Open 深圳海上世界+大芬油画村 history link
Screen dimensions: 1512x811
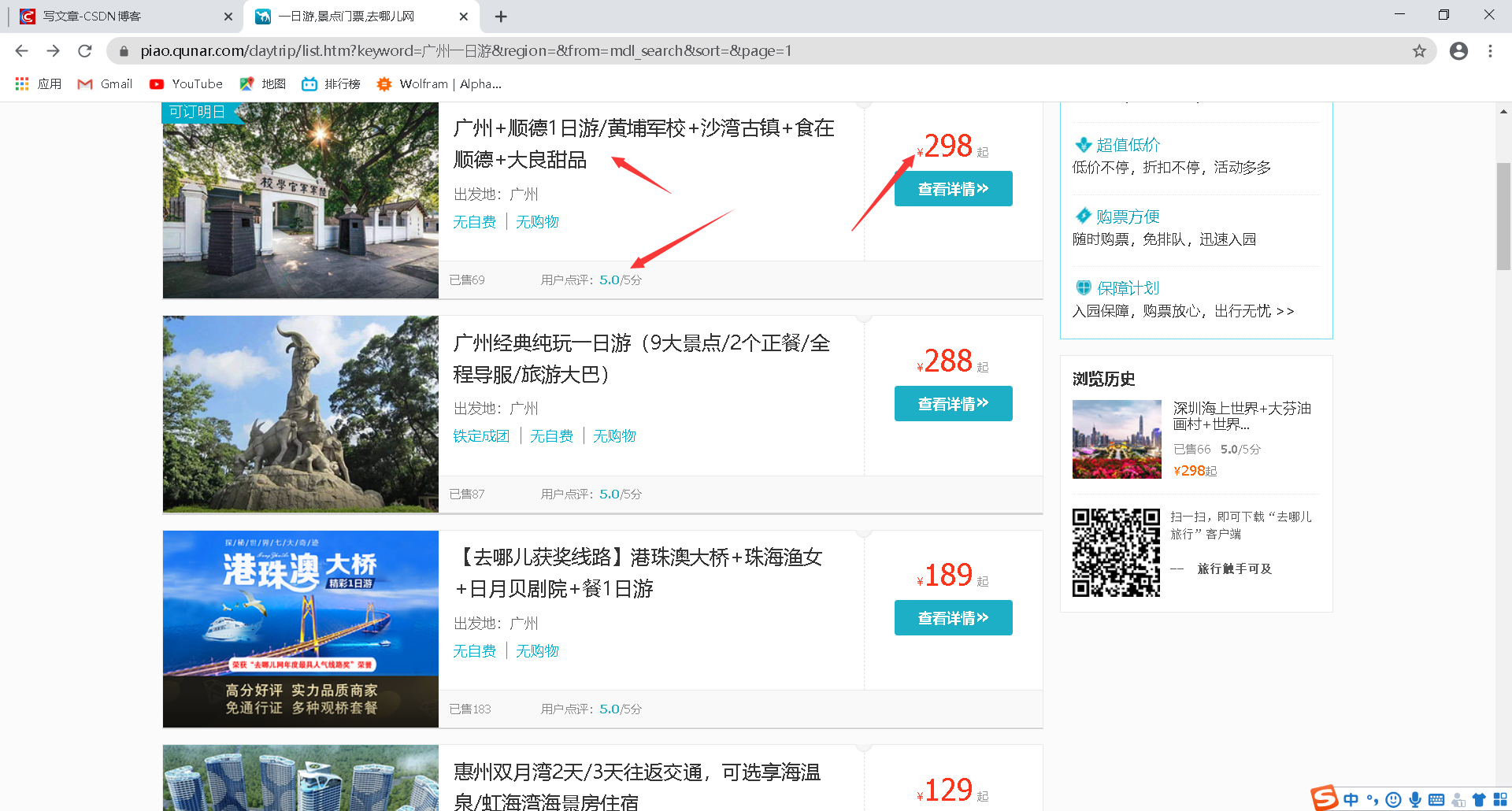tap(1242, 417)
